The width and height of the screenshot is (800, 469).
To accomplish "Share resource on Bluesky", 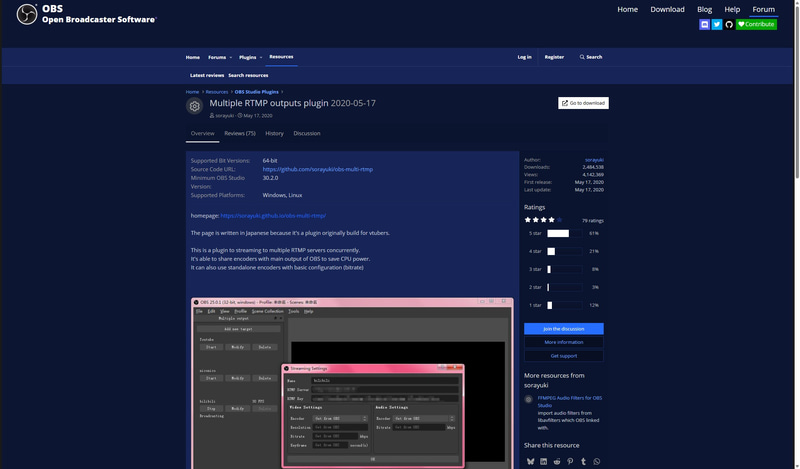I will [x=531, y=461].
